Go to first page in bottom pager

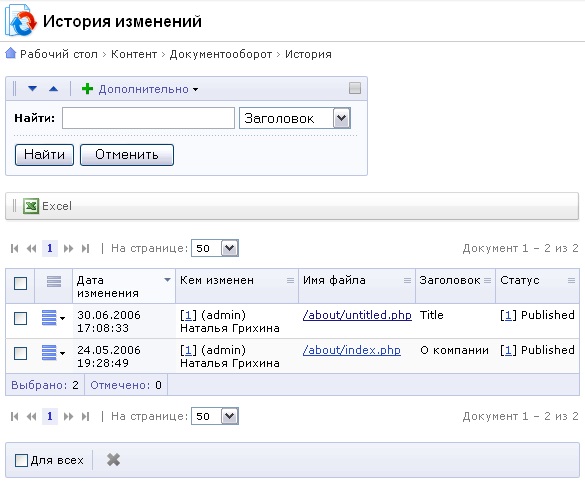tap(15, 416)
